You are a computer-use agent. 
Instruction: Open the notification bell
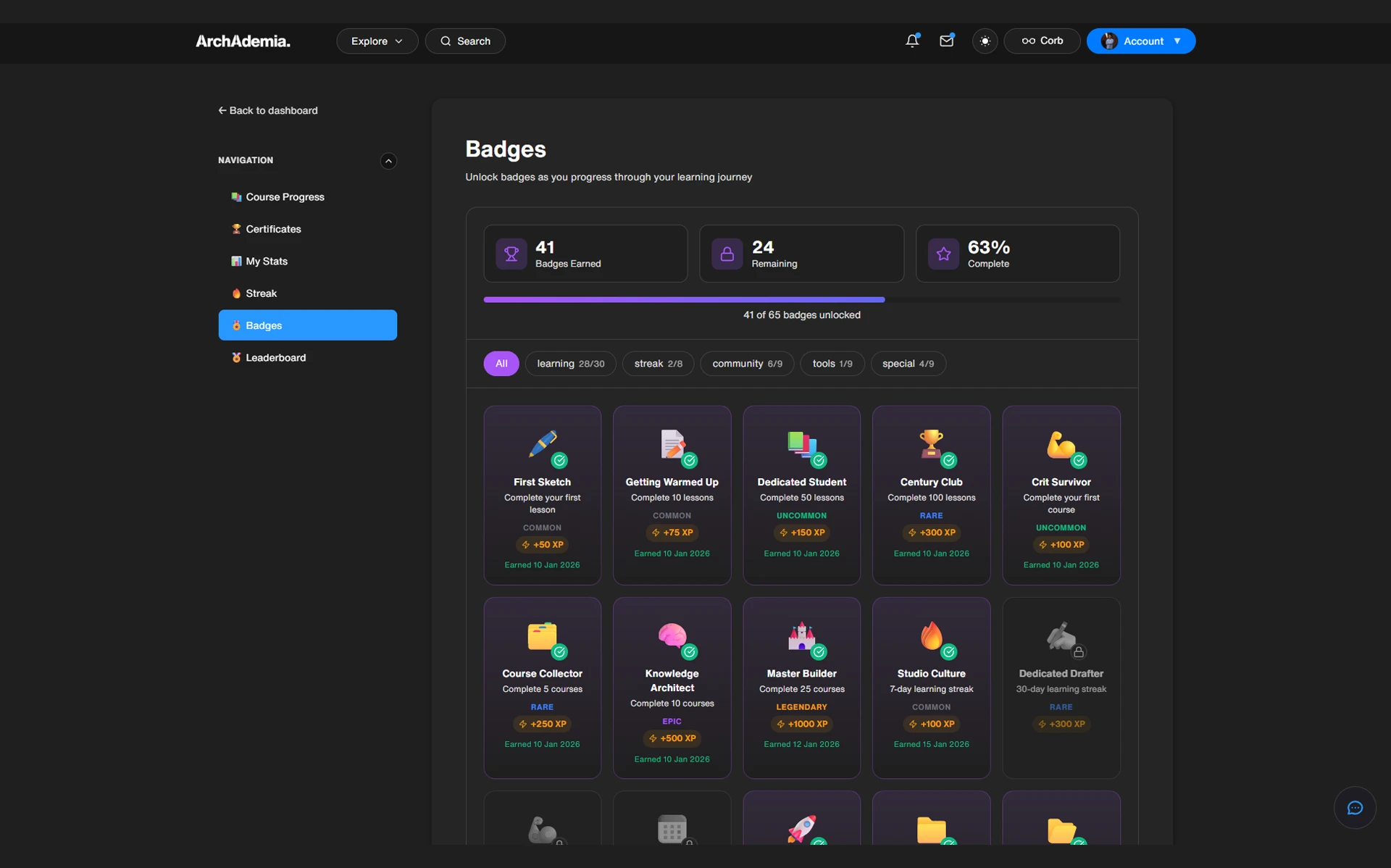coord(911,41)
